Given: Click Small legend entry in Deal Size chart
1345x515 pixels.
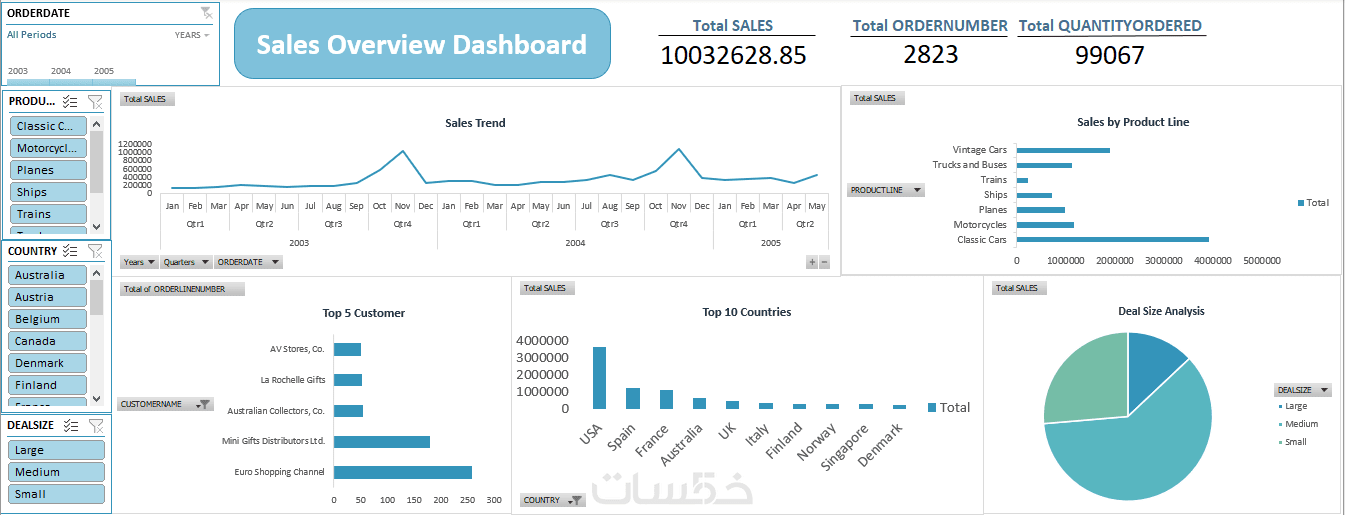Looking at the screenshot, I should [x=1293, y=442].
